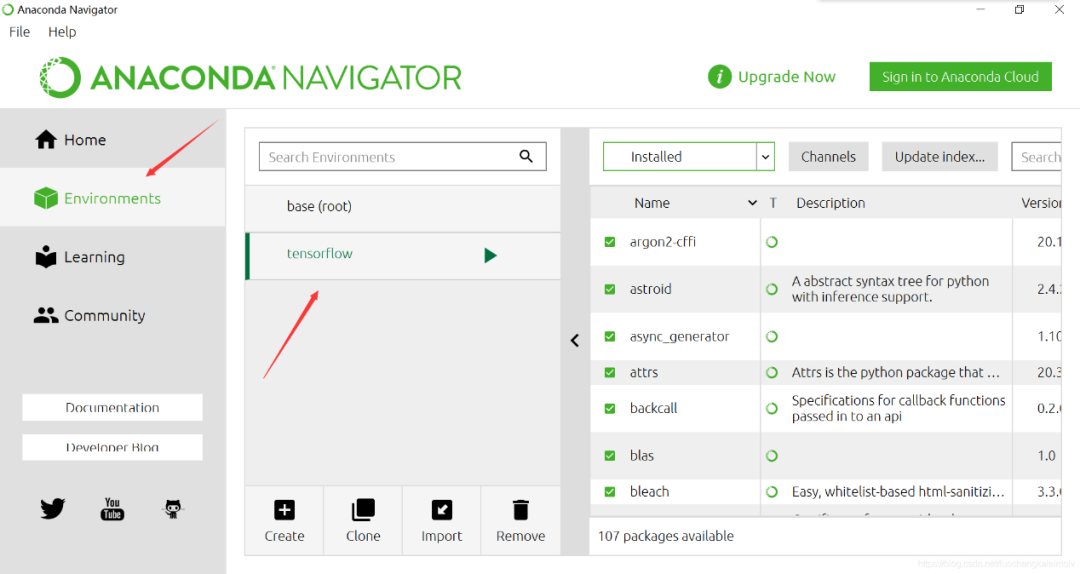Collapse the environments panel with left chevron
This screenshot has width=1080, height=574.
tap(575, 340)
